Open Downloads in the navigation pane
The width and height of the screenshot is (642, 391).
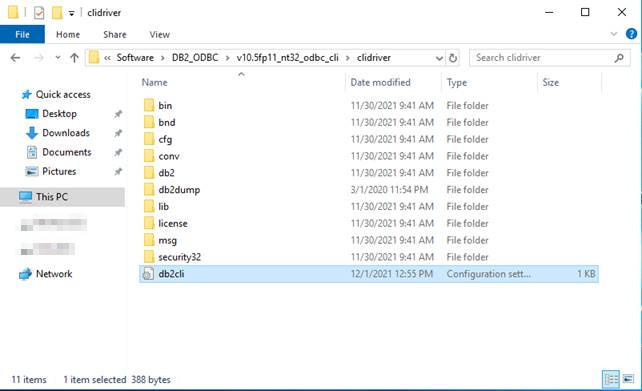58,133
